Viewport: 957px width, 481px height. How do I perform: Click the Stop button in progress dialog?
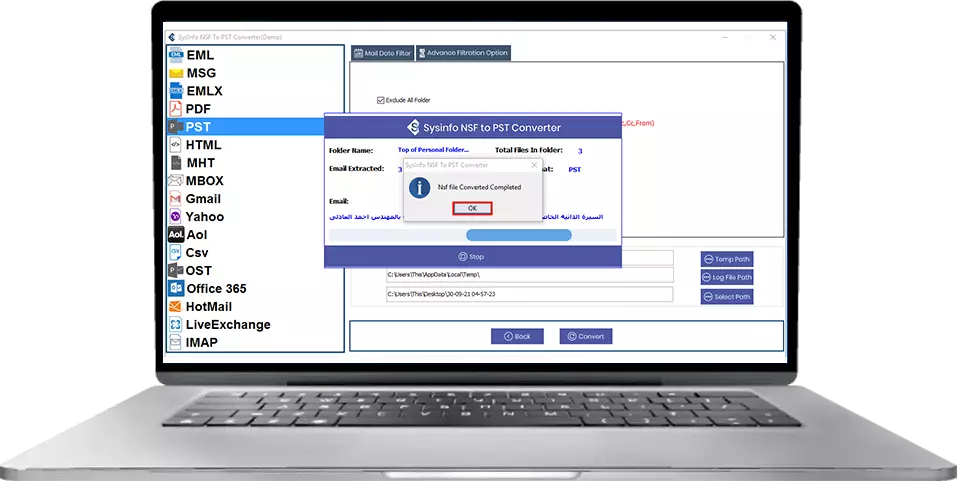point(471,257)
